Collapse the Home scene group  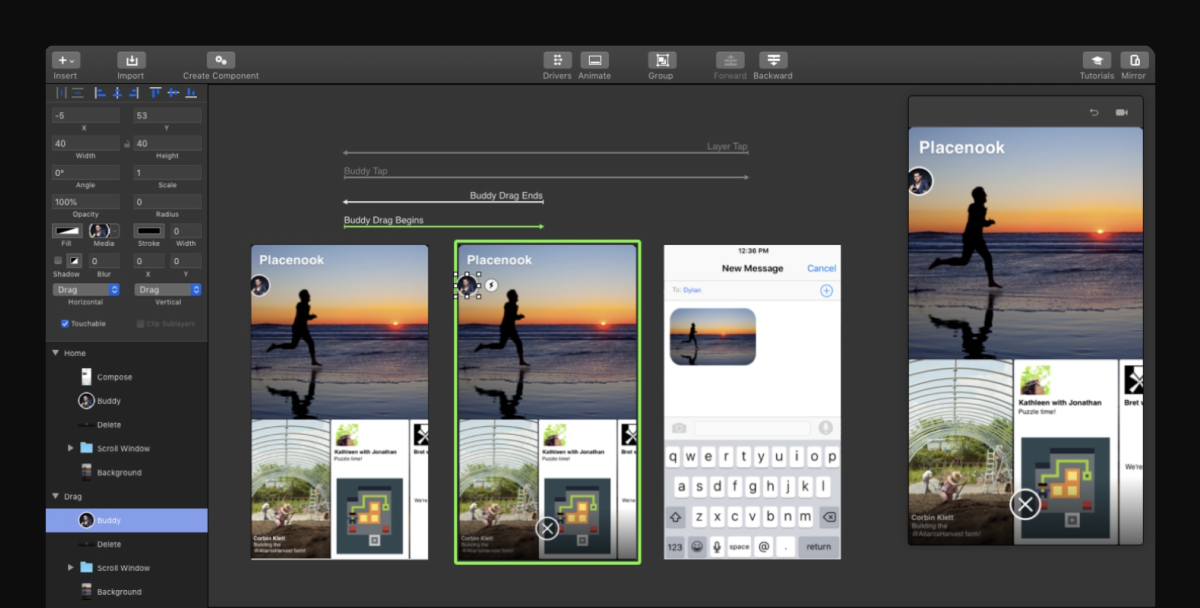54,353
